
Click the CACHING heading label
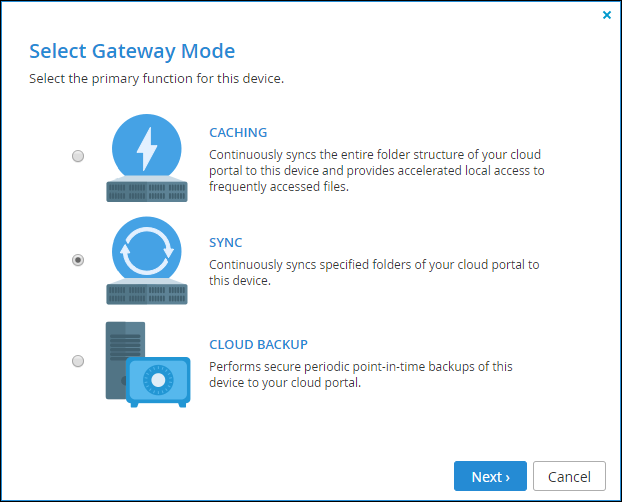[238, 133]
